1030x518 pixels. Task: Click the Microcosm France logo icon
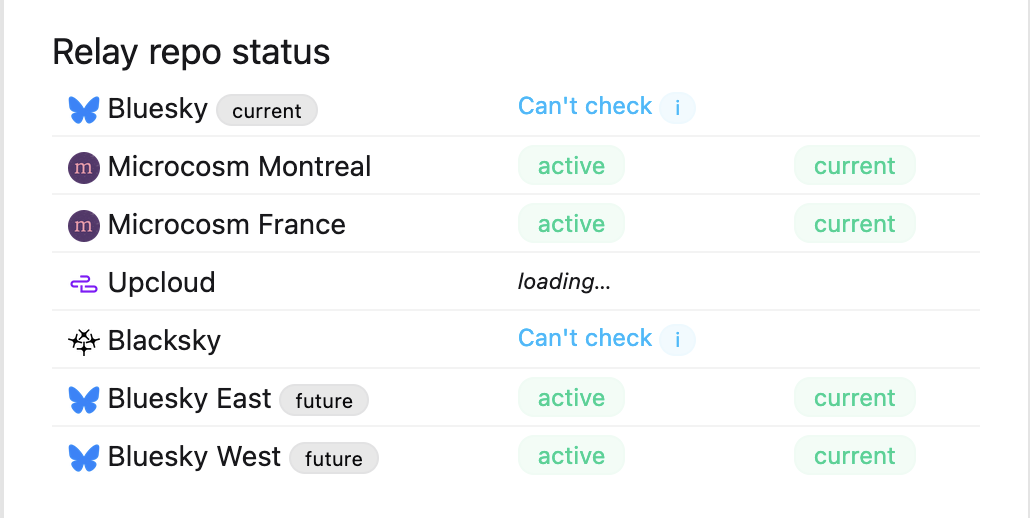84,225
